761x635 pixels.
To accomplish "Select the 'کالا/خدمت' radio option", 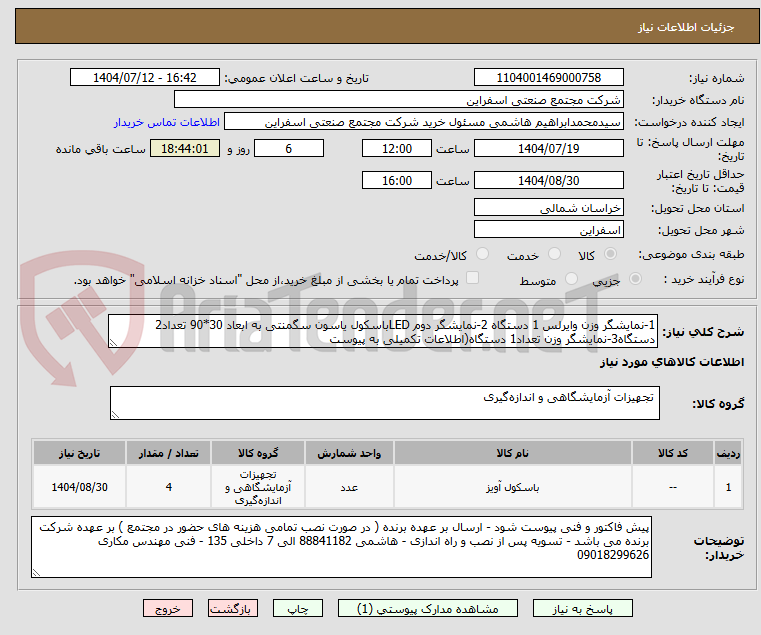I will 482,254.
